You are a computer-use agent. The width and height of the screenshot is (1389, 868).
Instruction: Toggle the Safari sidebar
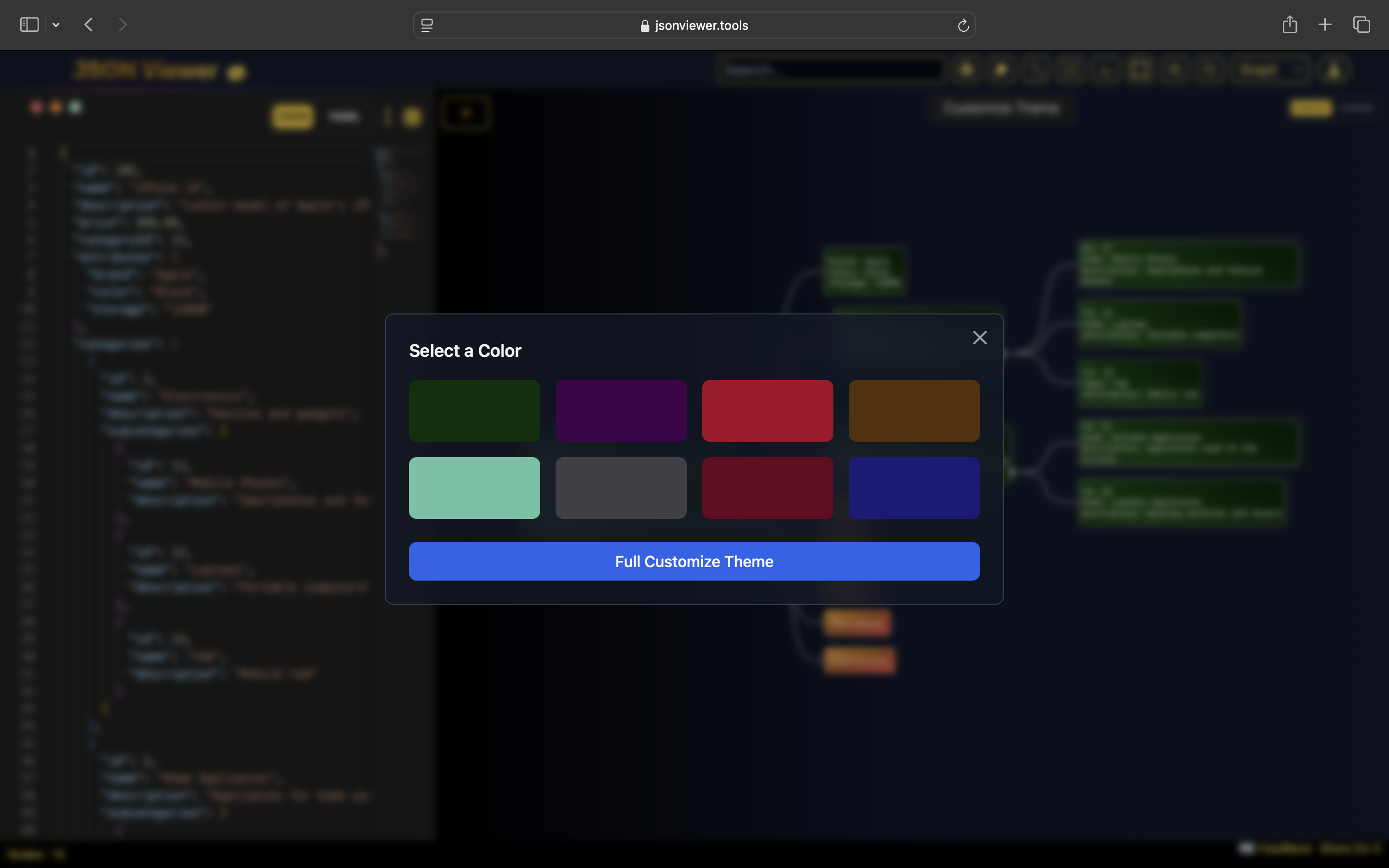(29, 25)
